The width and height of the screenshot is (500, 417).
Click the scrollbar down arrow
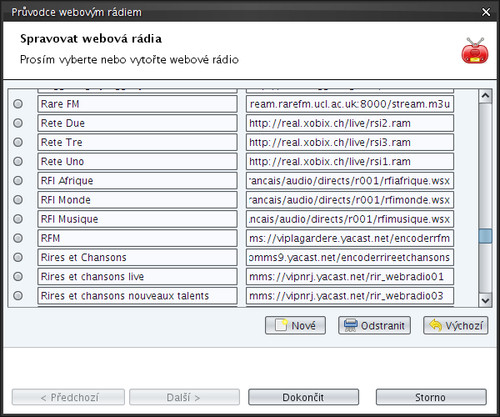(x=485, y=300)
